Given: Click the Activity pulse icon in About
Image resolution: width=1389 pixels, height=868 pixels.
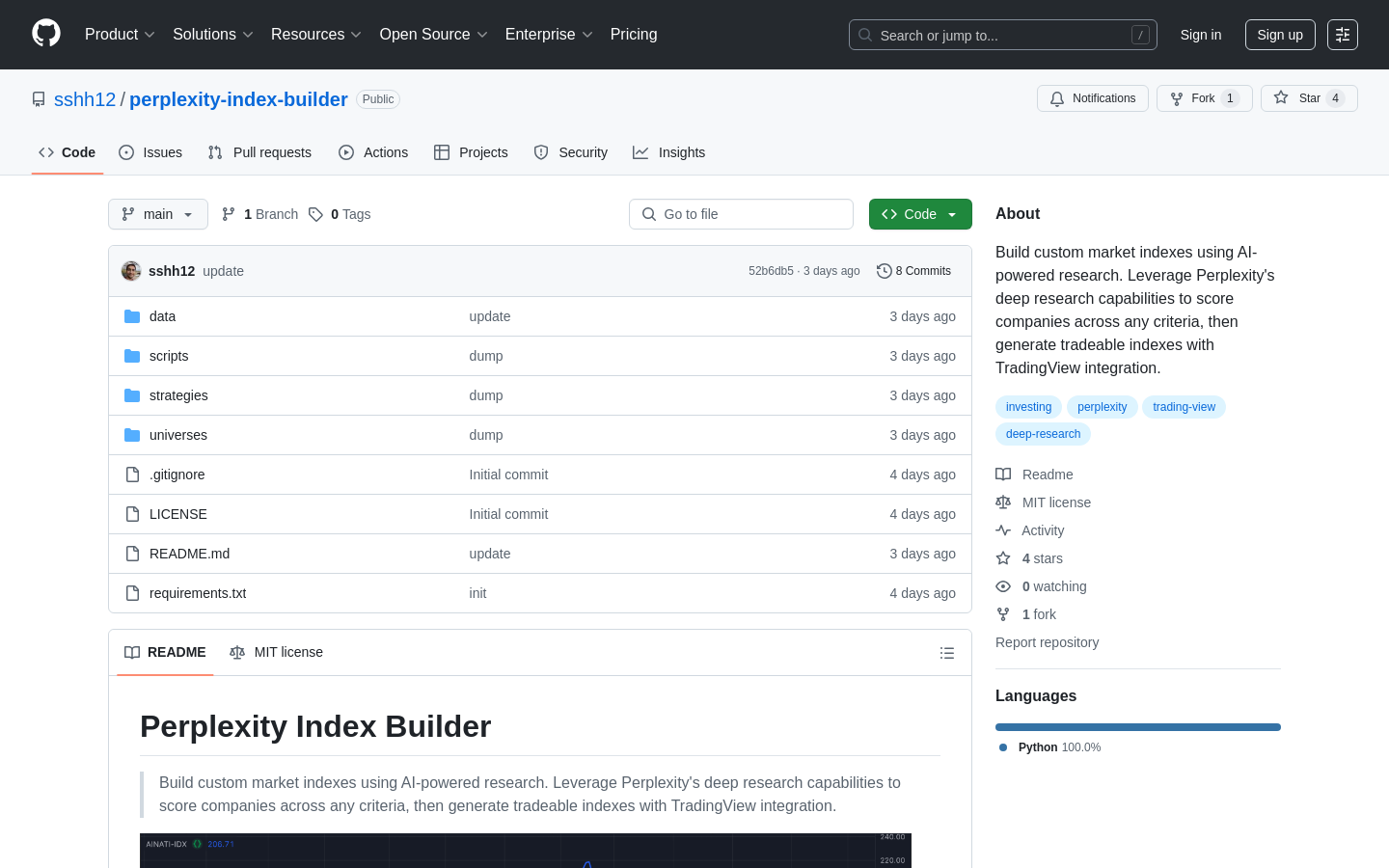Looking at the screenshot, I should point(1003,530).
